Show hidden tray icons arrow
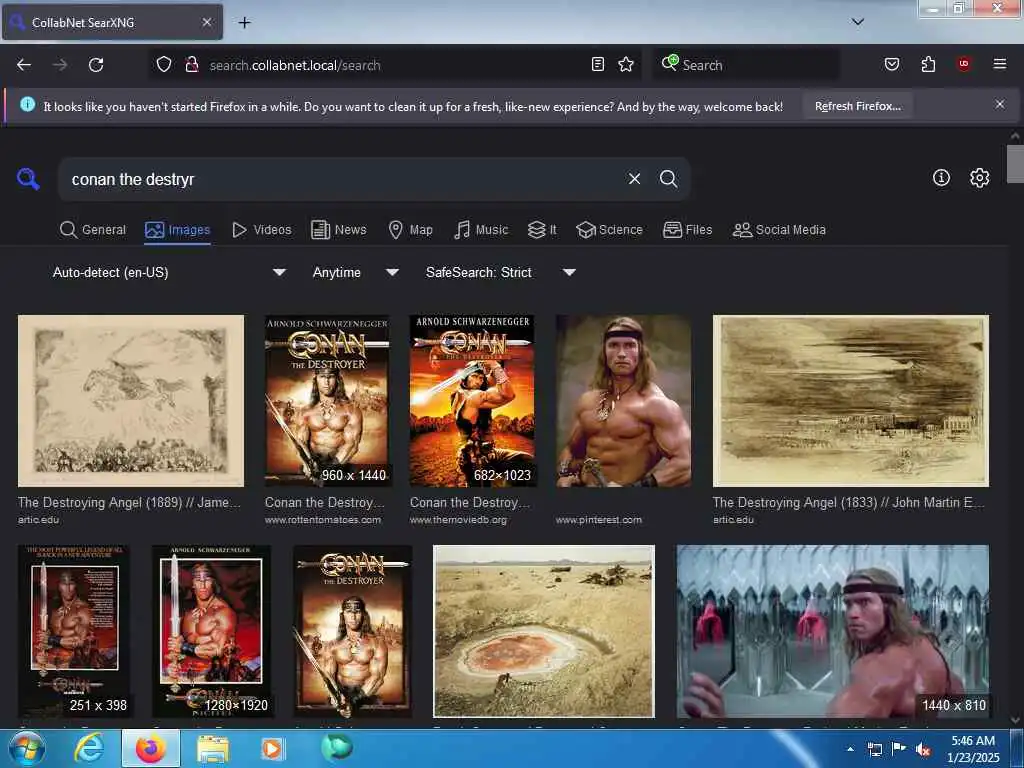Image resolution: width=1024 pixels, height=768 pixels. pyautogui.click(x=850, y=749)
